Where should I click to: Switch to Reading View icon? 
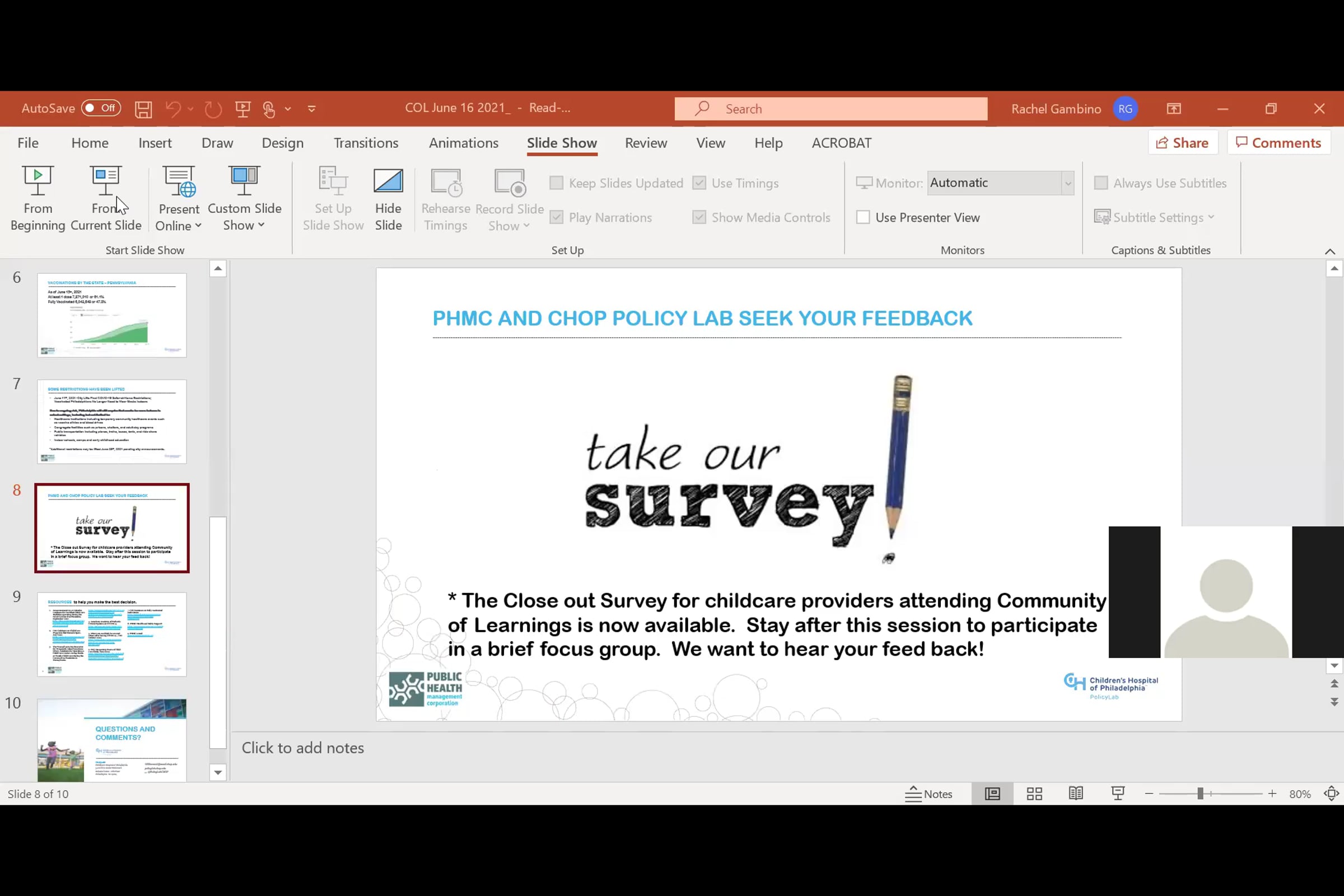point(1075,794)
